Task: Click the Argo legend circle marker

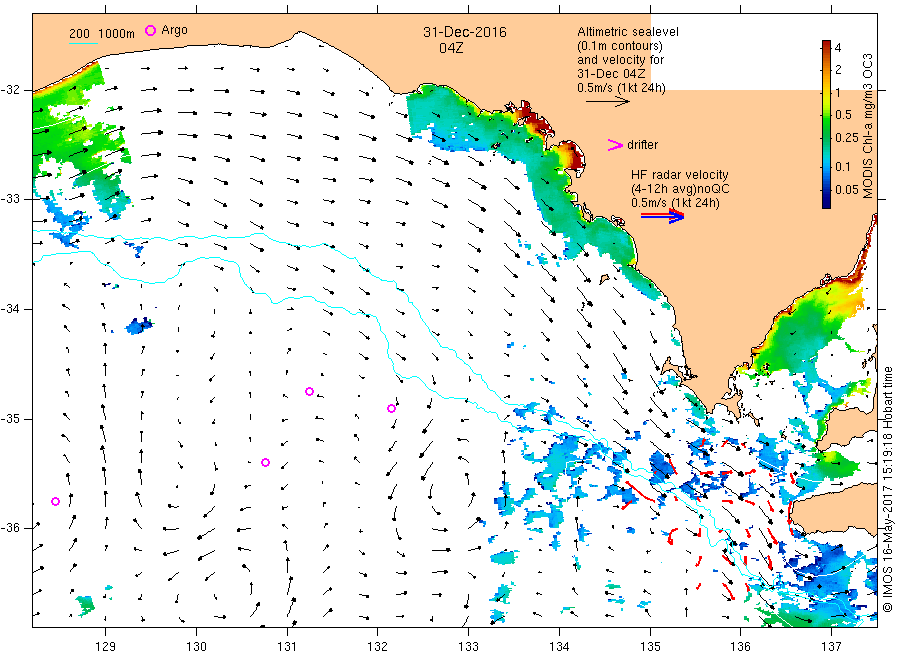Action: pyautogui.click(x=150, y=30)
